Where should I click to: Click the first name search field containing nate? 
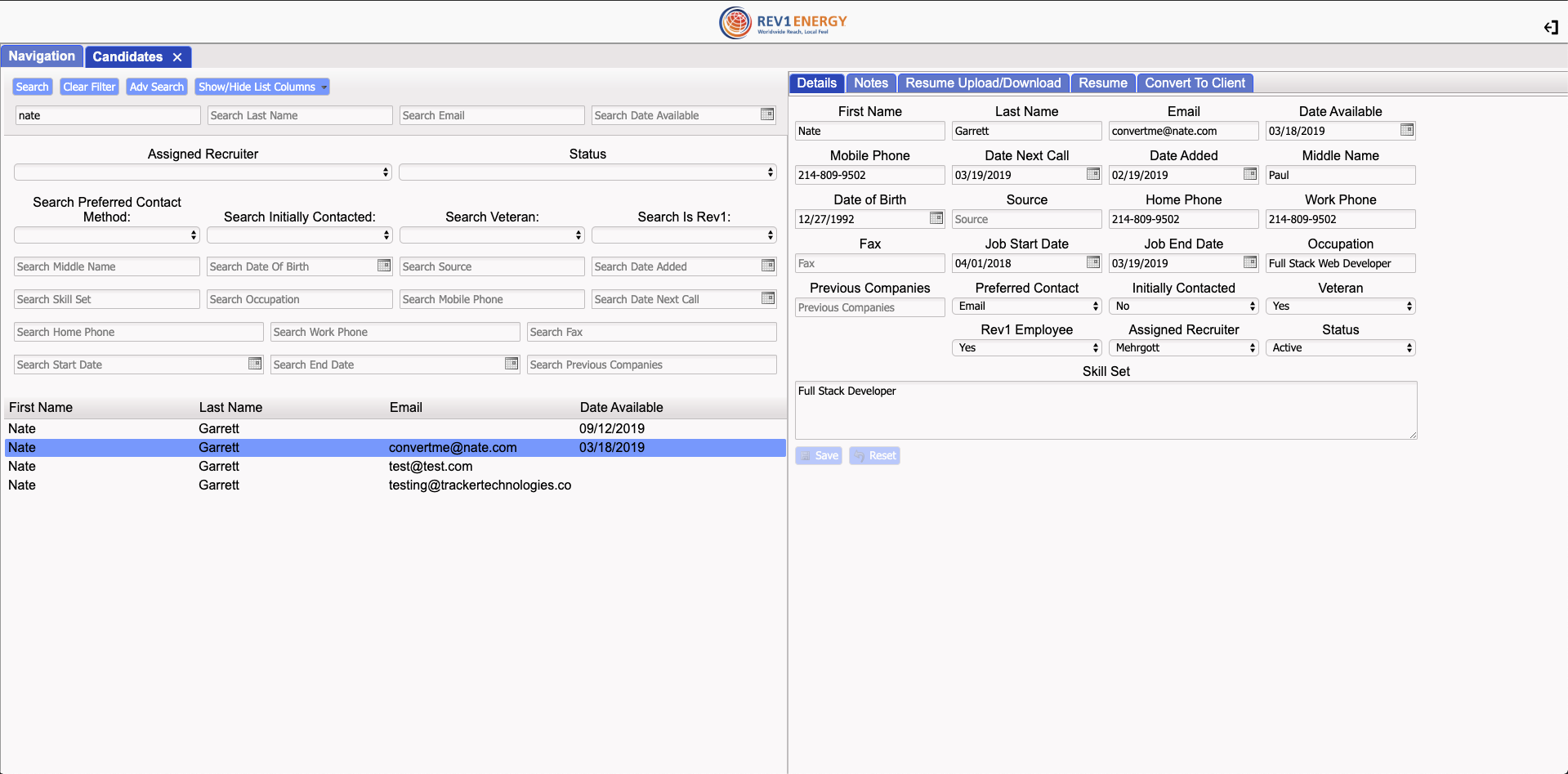pyautogui.click(x=107, y=115)
